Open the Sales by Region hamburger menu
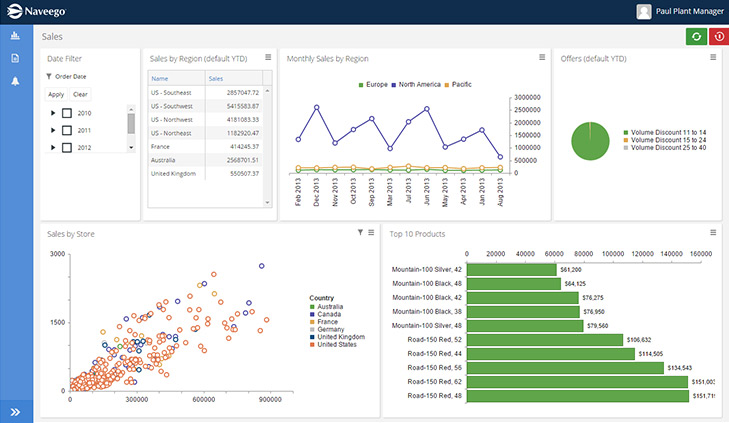The height and width of the screenshot is (423, 729). tap(268, 58)
